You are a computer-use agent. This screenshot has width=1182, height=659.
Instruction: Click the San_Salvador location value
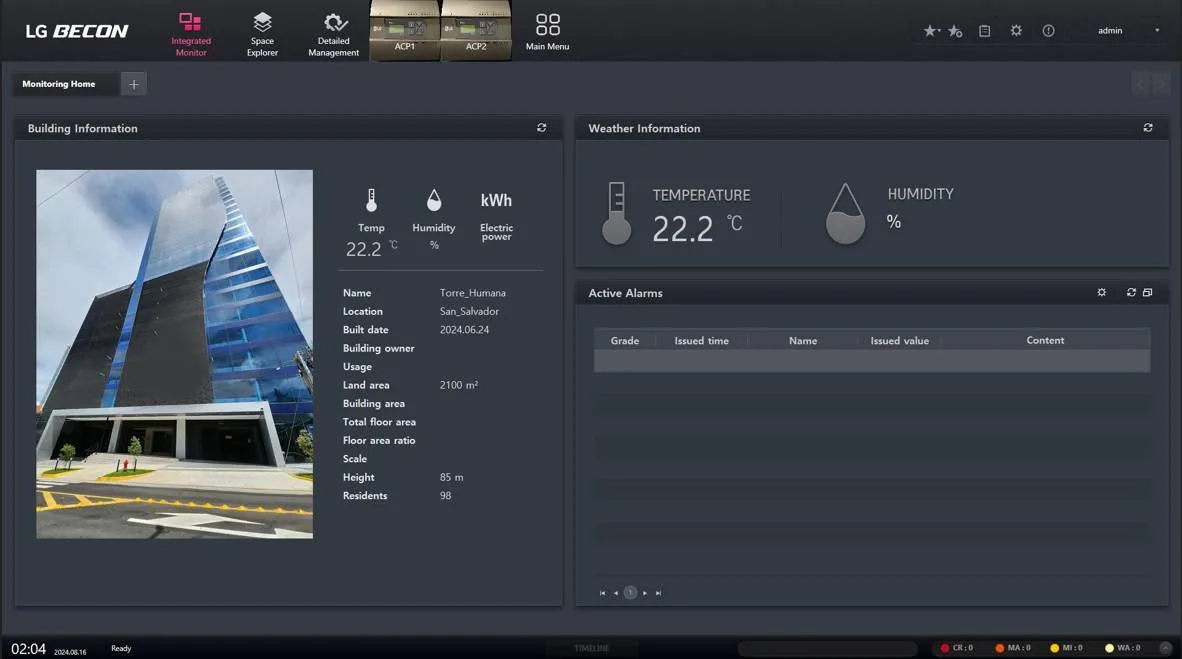click(x=469, y=311)
